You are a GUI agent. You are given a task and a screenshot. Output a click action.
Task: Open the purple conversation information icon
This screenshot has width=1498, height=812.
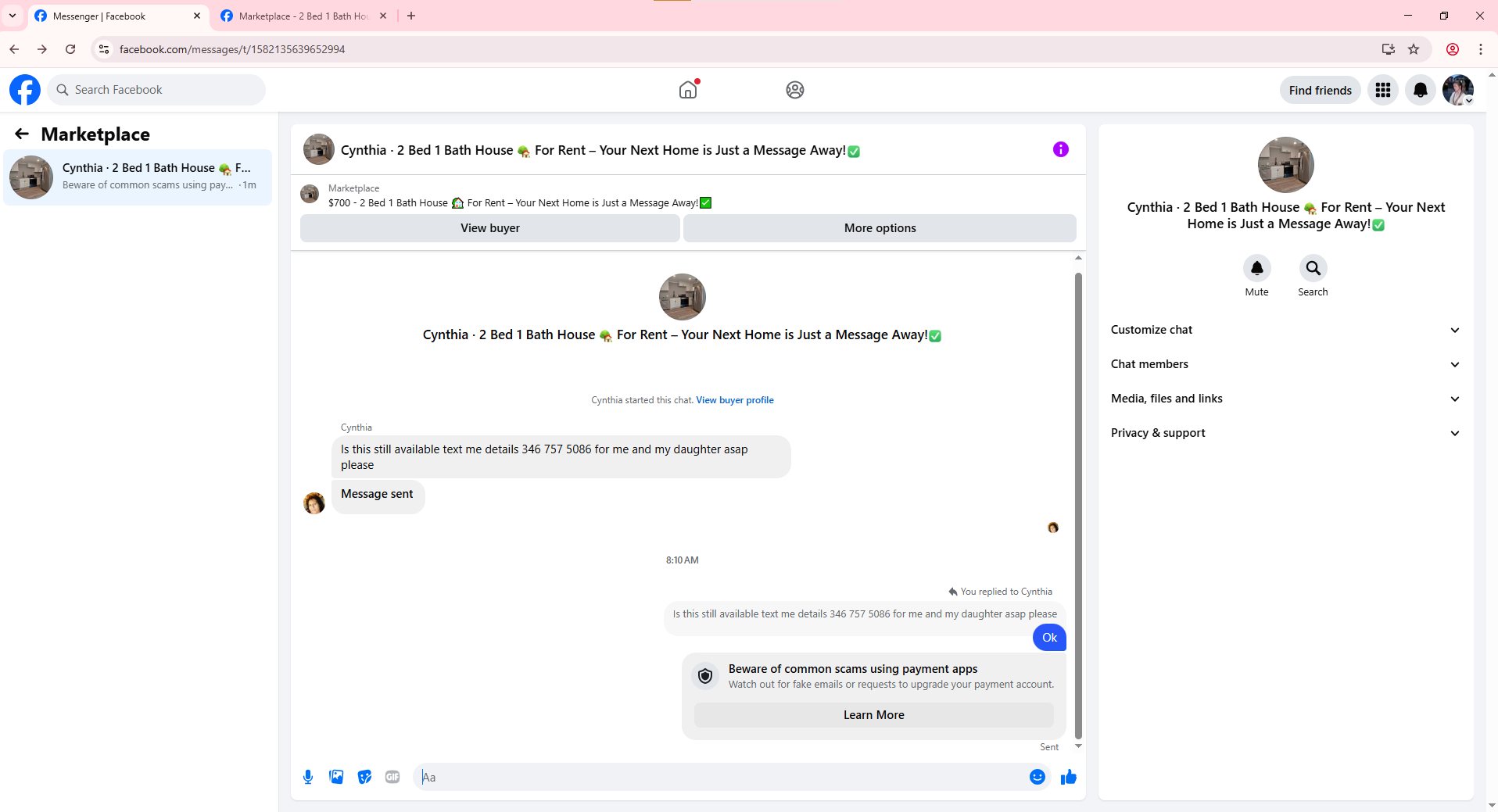coord(1061,149)
